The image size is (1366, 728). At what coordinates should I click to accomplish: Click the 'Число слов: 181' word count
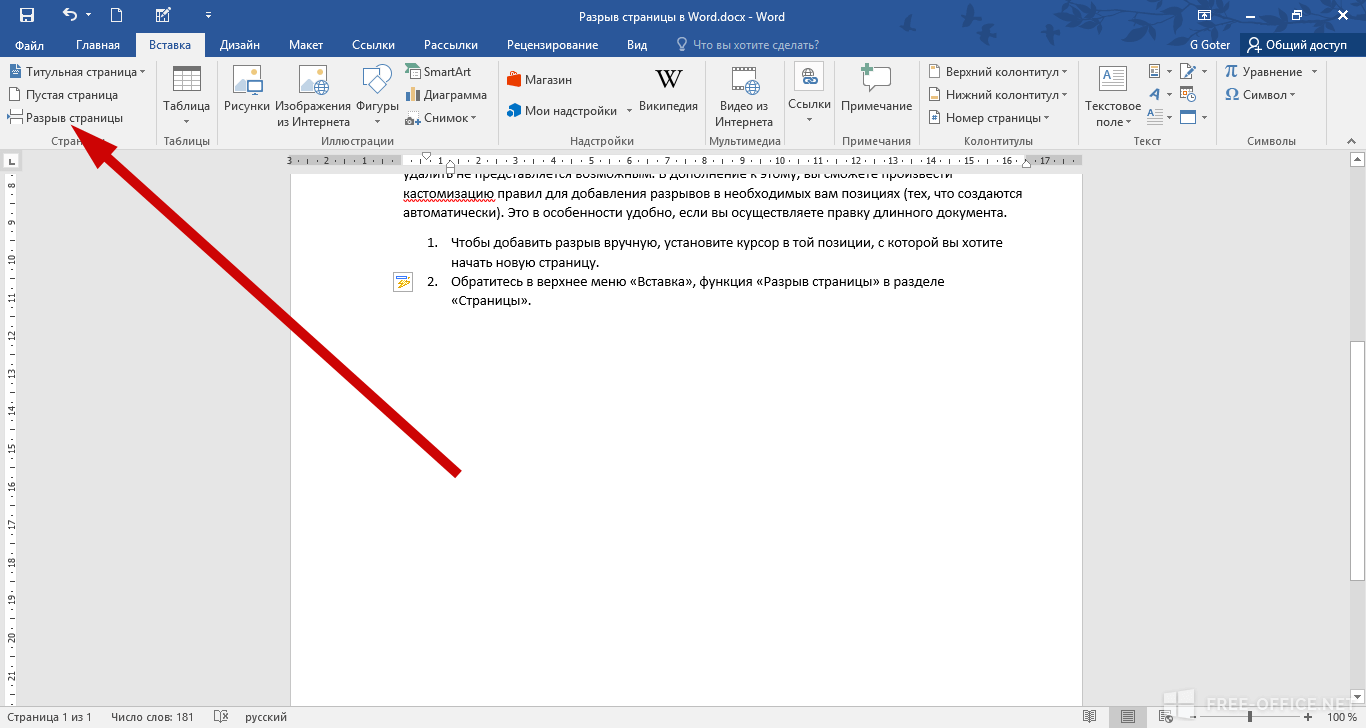(153, 717)
